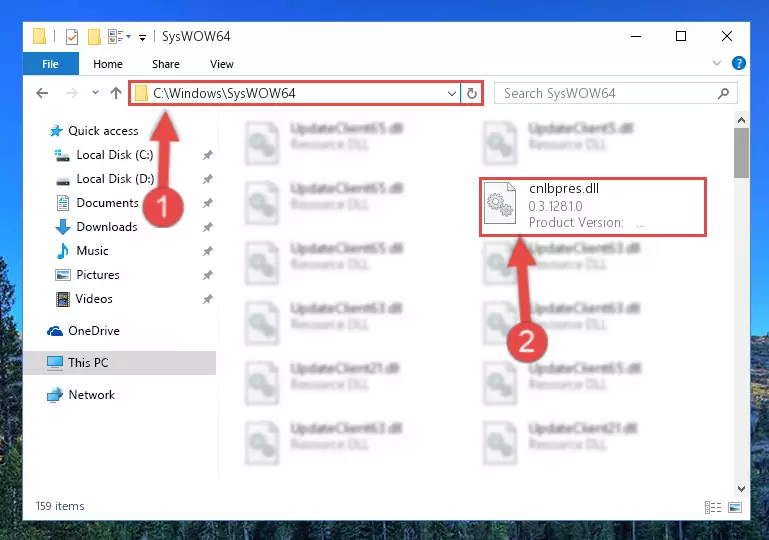Viewport: 769px width, 540px height.
Task: Switch to large icons view in status bar
Action: [x=735, y=507]
